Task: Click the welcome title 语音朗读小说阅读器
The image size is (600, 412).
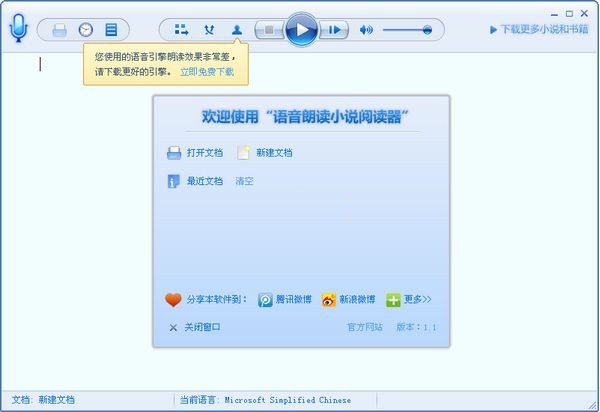Action: (x=305, y=117)
